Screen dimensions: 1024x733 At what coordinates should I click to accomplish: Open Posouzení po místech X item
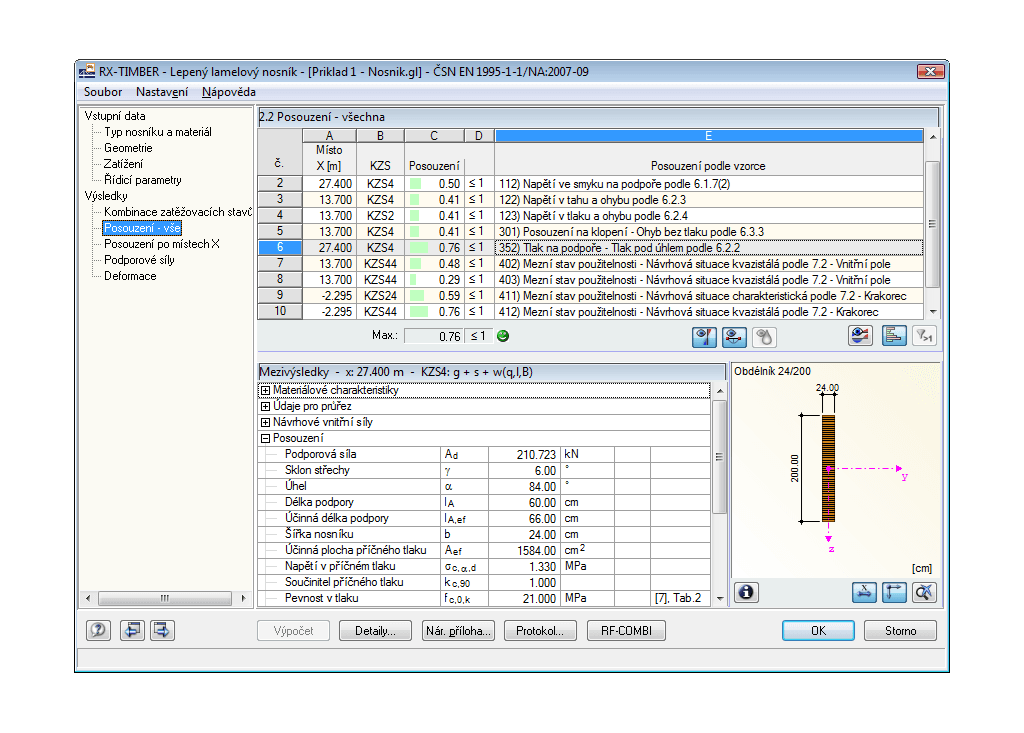point(162,244)
